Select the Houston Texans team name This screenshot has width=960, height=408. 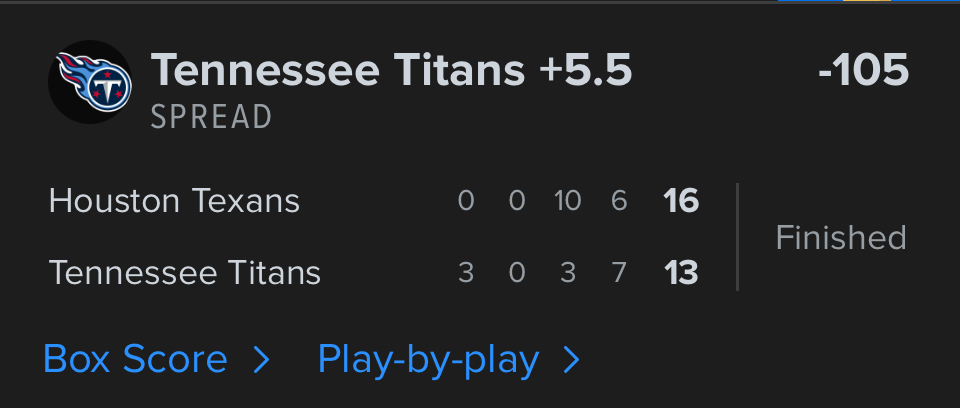(174, 201)
